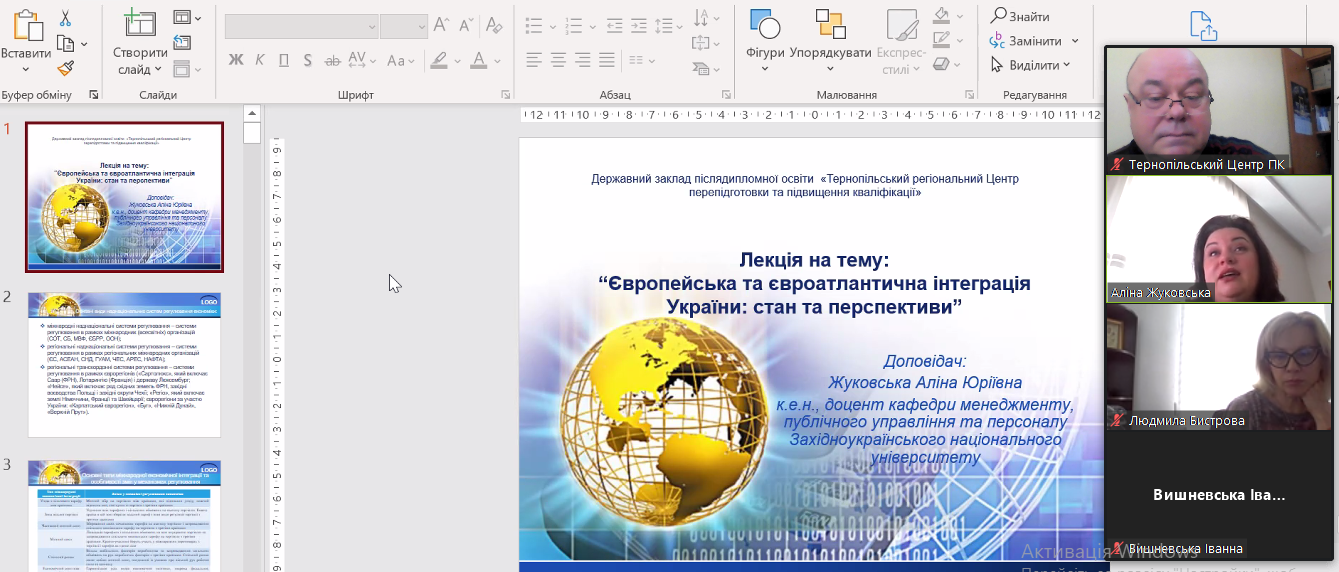Toggle align text right
The width and height of the screenshot is (1339, 572).
pos(582,60)
